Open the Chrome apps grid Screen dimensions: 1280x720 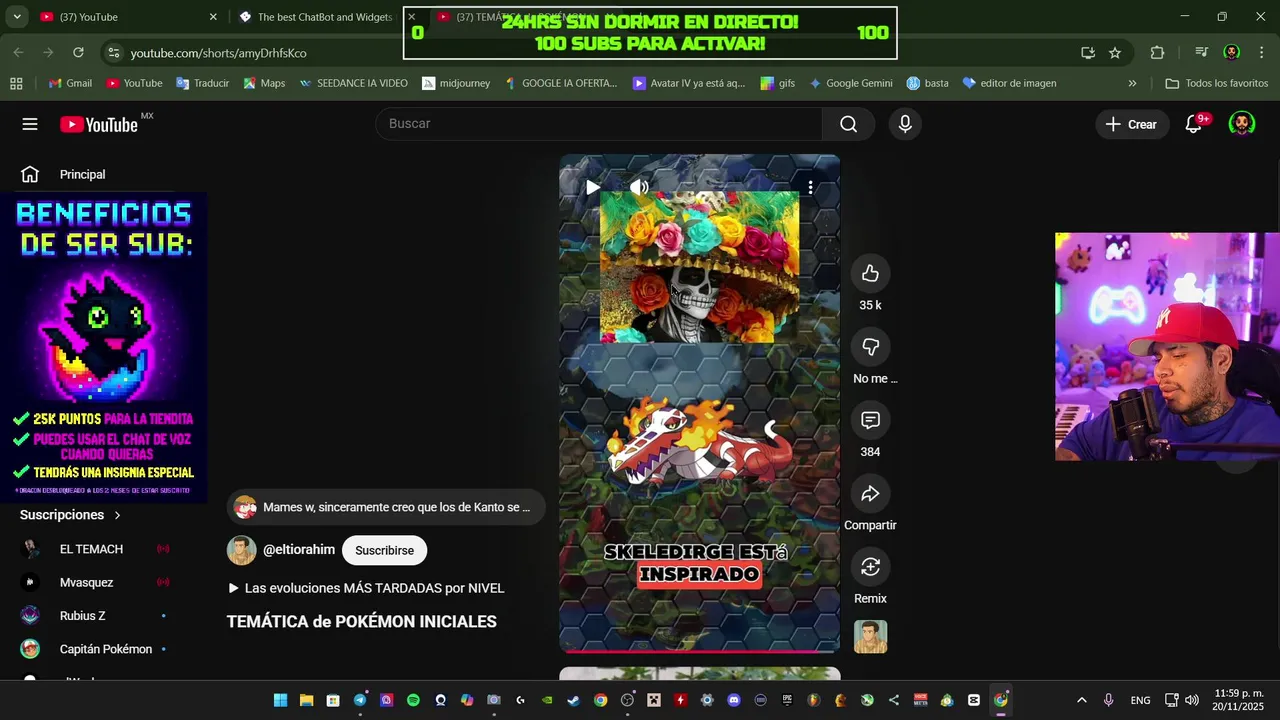click(16, 84)
